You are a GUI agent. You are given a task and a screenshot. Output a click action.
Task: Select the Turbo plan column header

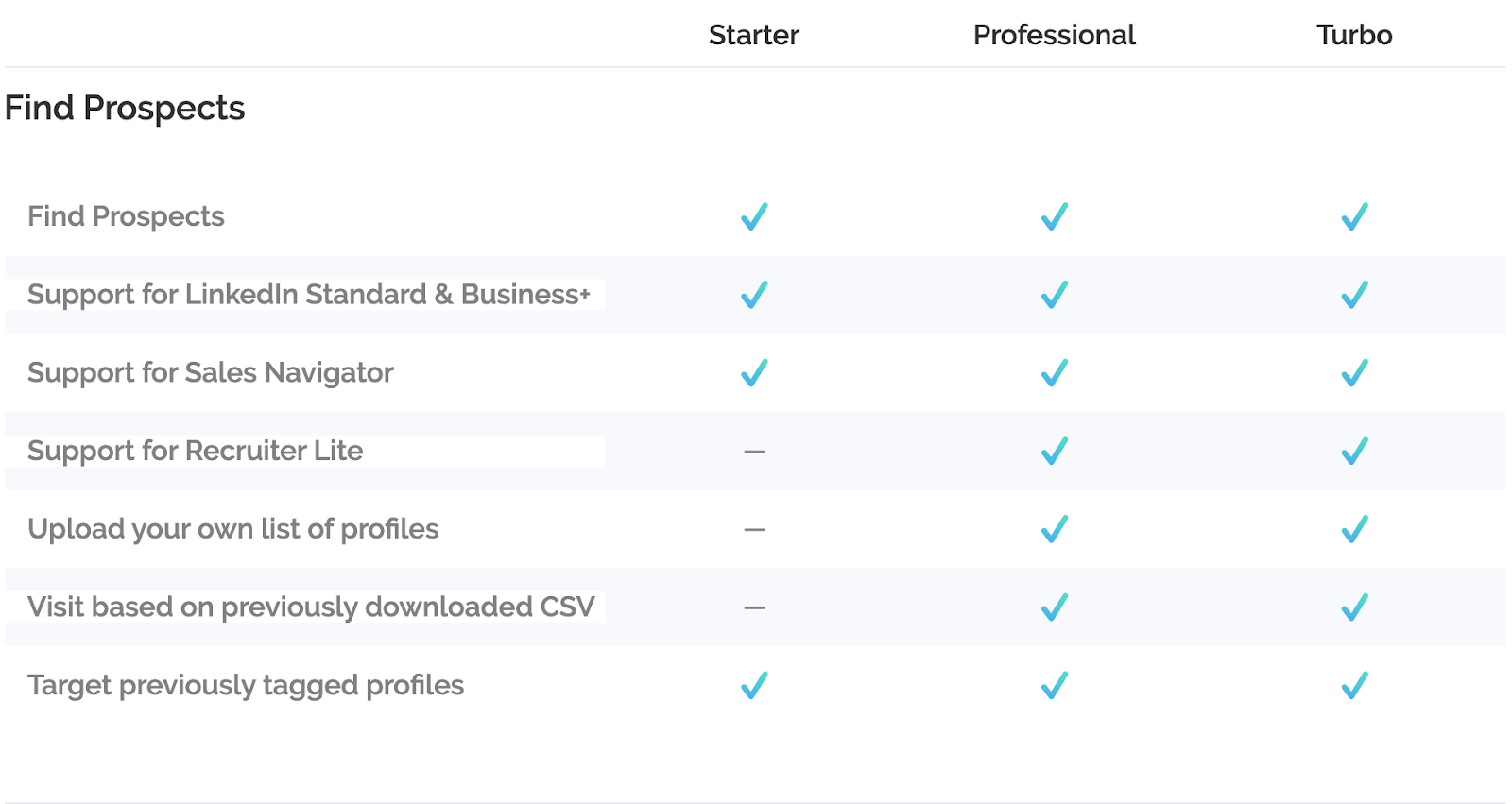click(x=1354, y=35)
